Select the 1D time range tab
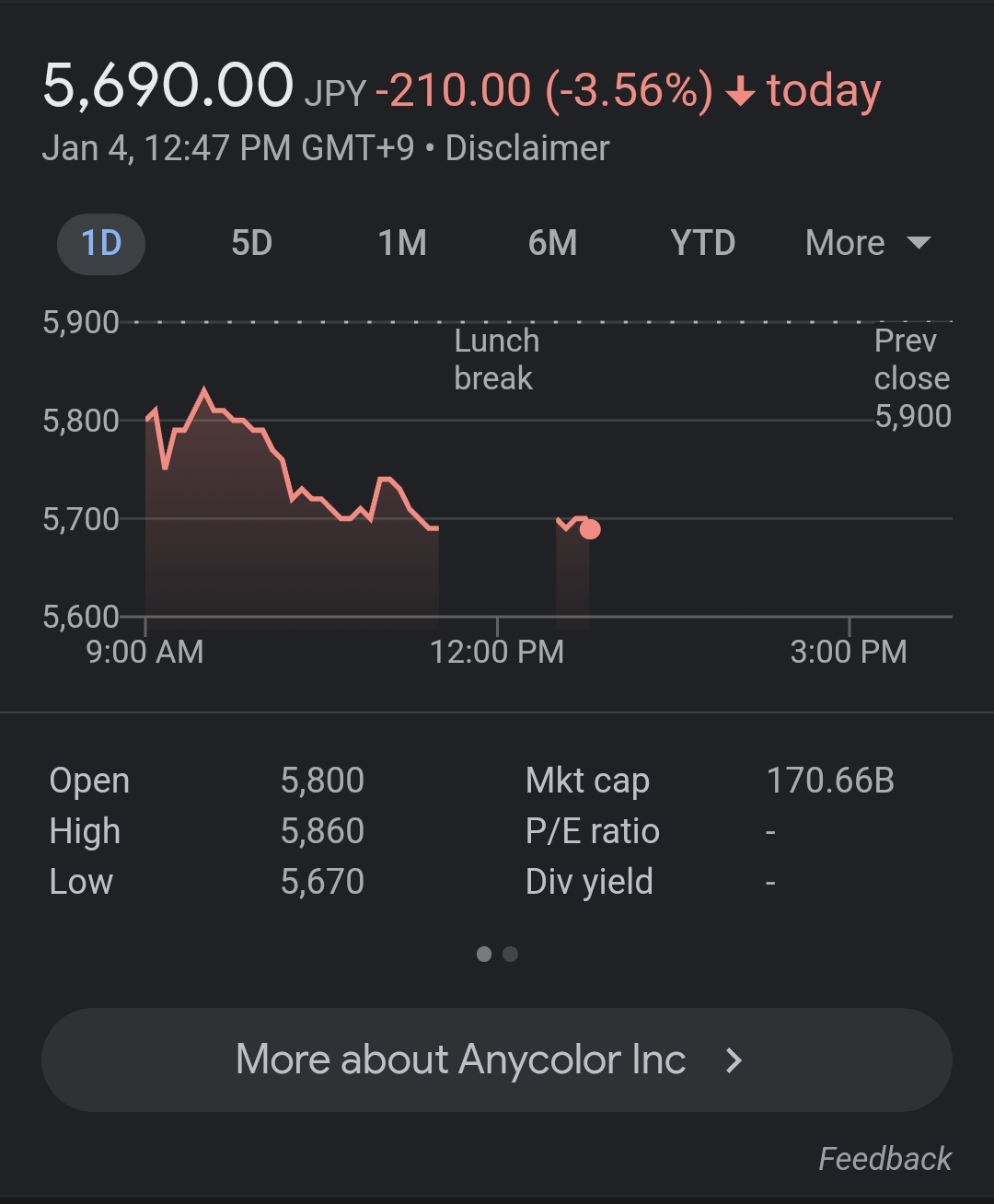Screen dimensions: 994x1204 101,244
